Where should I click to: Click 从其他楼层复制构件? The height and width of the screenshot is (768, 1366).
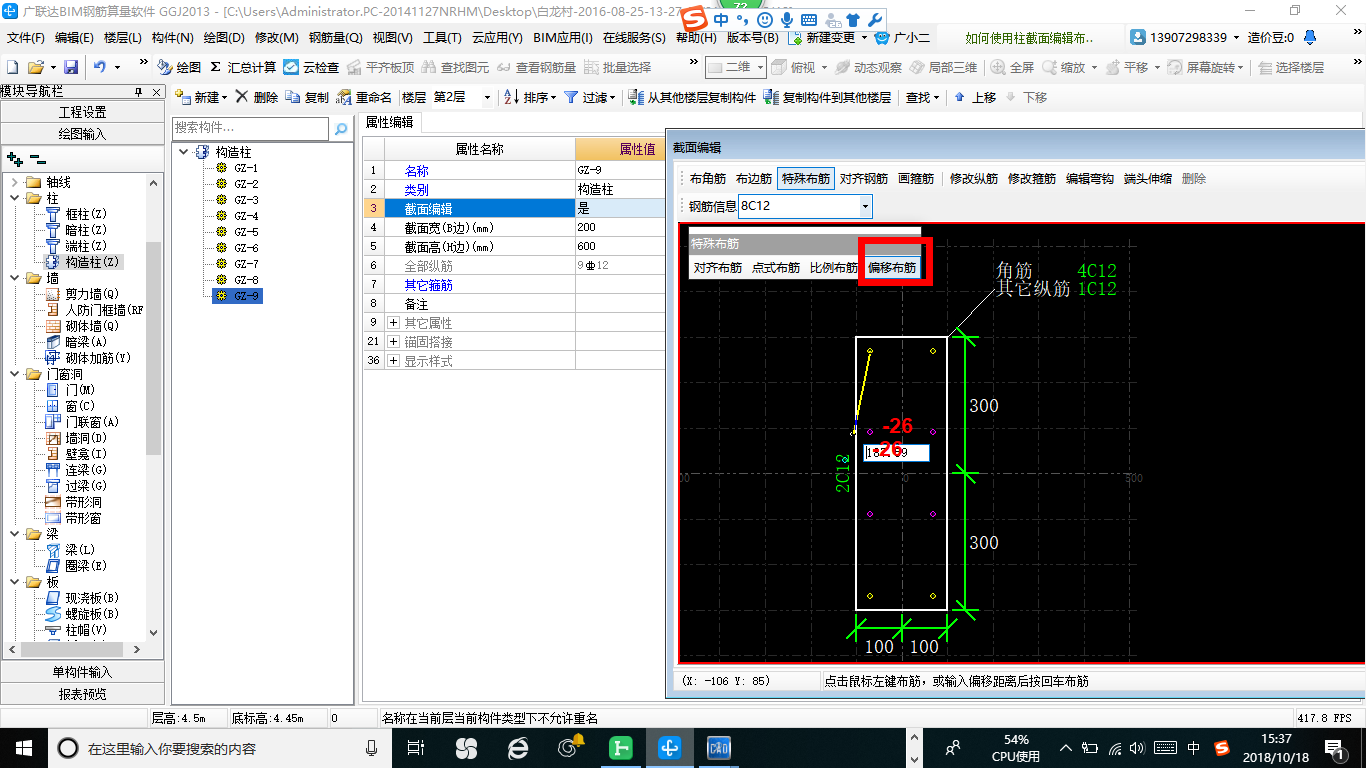point(692,97)
